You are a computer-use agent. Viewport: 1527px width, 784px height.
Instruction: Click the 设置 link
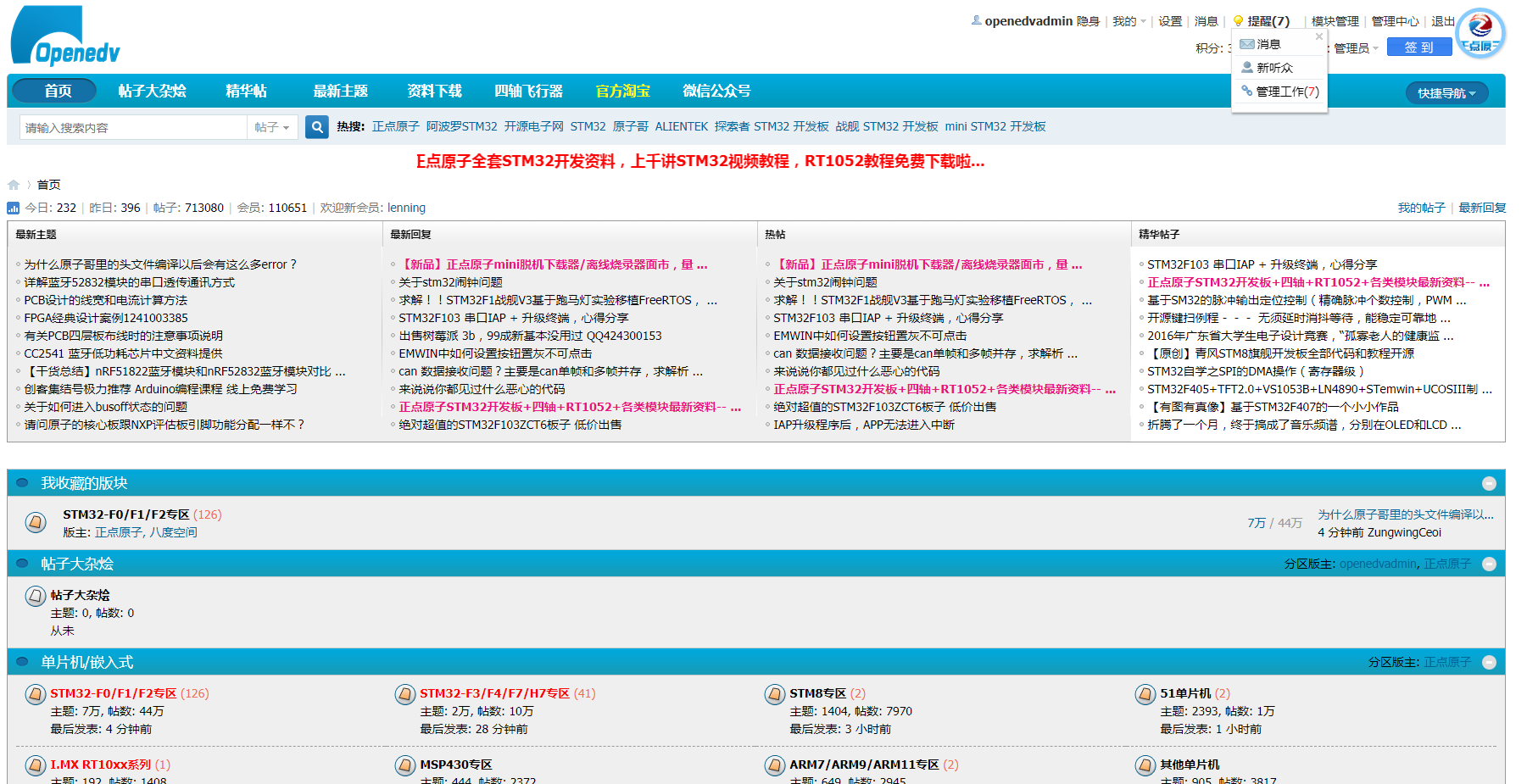coord(1170,21)
